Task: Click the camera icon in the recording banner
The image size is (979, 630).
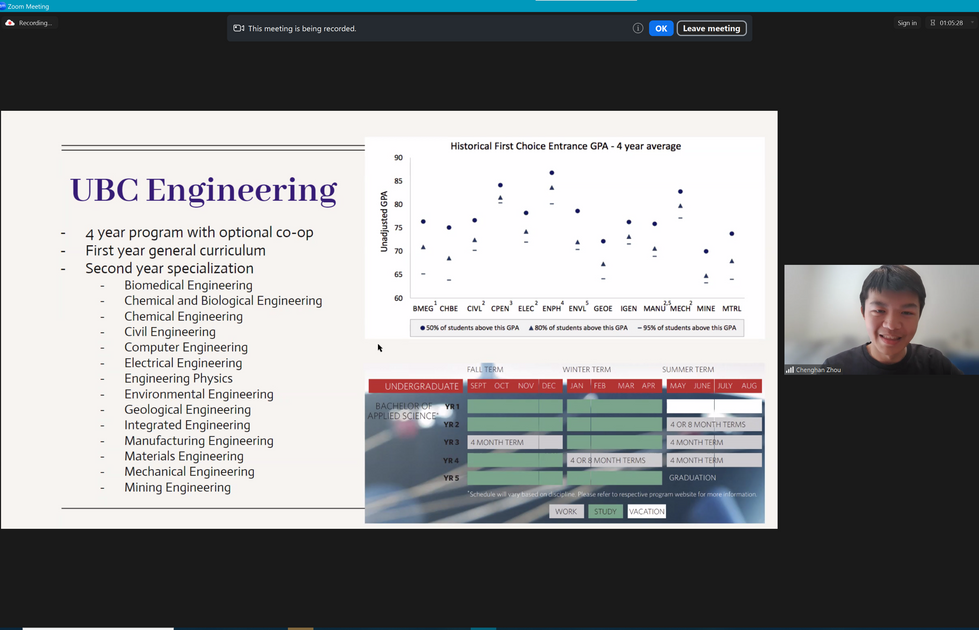Action: (x=238, y=29)
